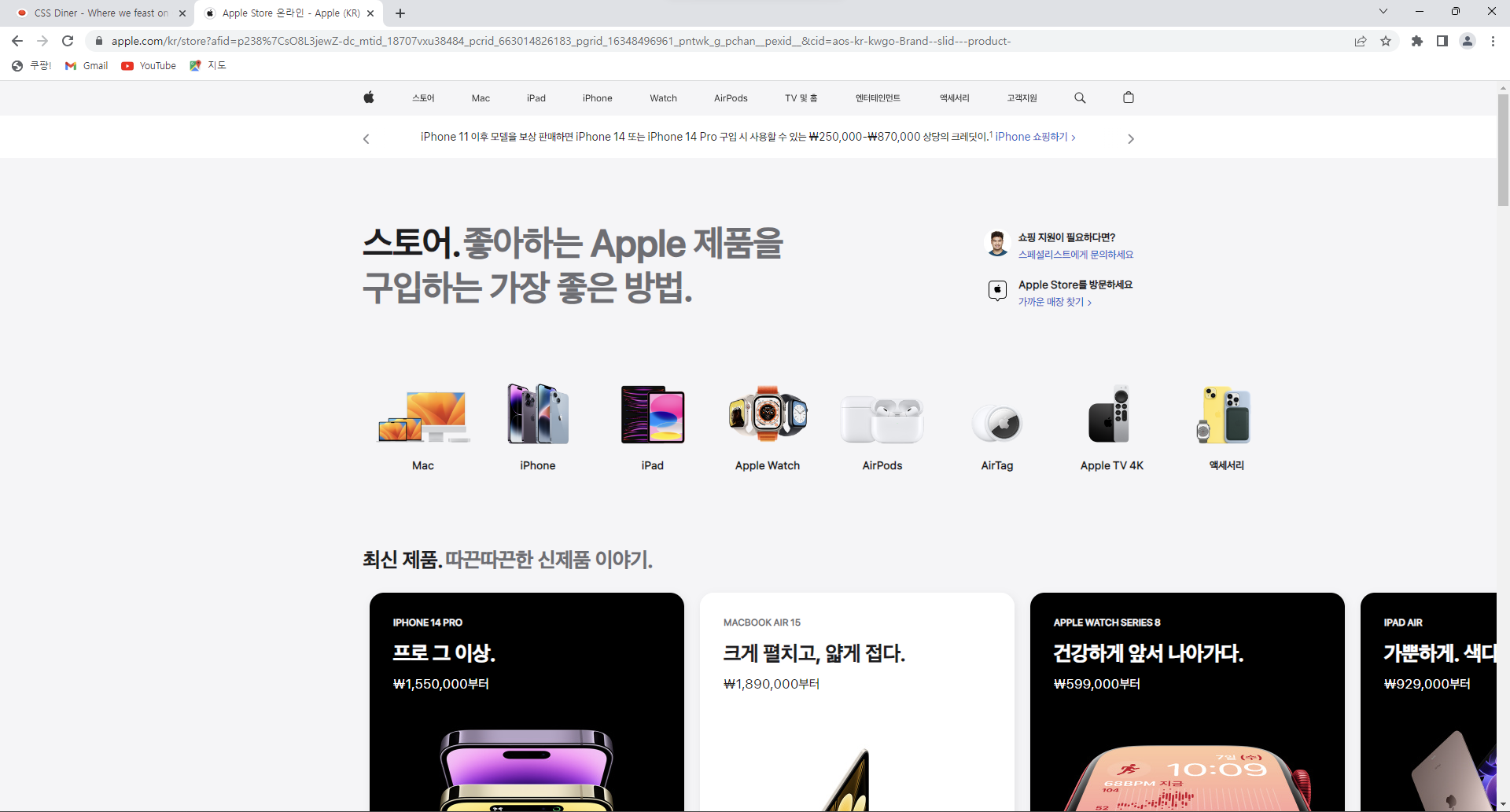Open the search magnifier icon

[1080, 97]
